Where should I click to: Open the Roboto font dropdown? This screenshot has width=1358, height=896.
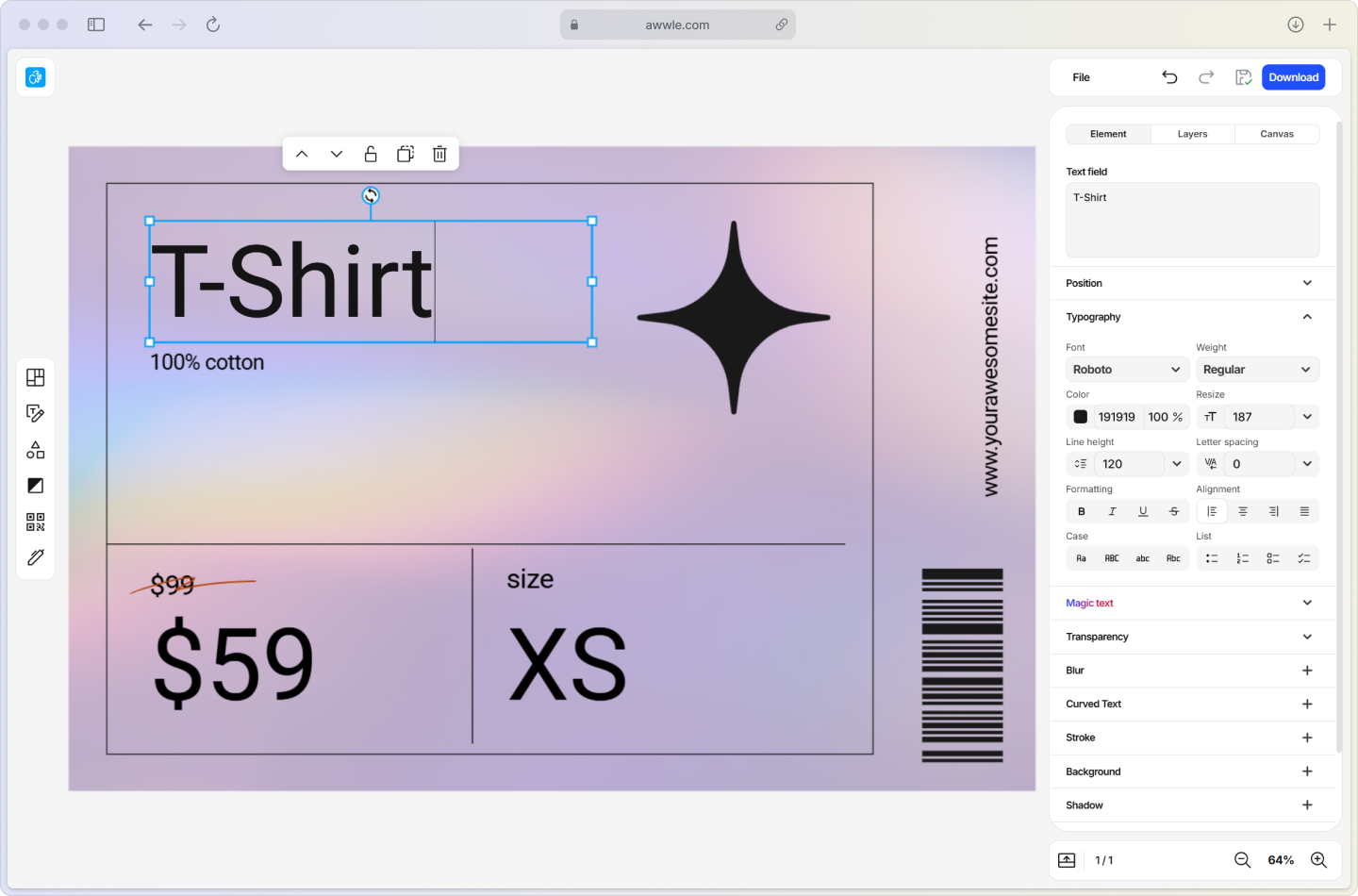[x=1126, y=370]
